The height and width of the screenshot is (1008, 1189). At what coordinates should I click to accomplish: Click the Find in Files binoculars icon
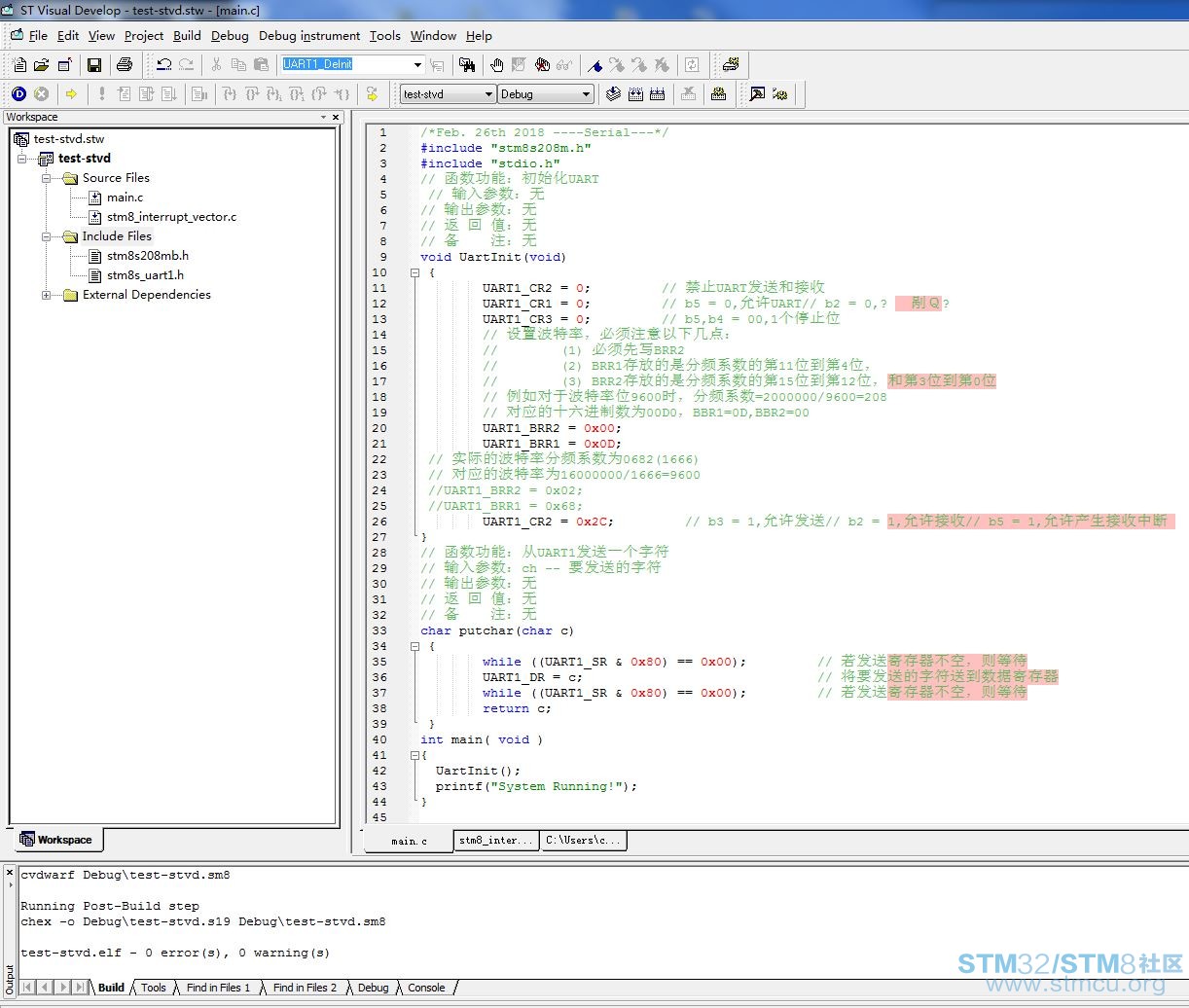[x=467, y=65]
